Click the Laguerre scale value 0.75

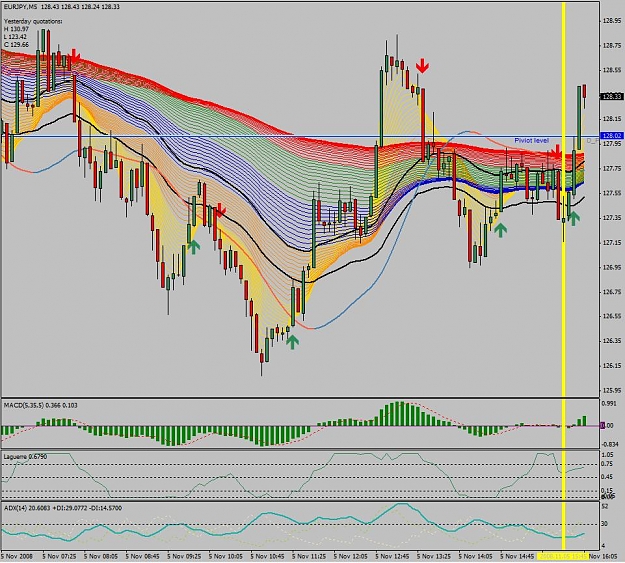[x=608, y=464]
